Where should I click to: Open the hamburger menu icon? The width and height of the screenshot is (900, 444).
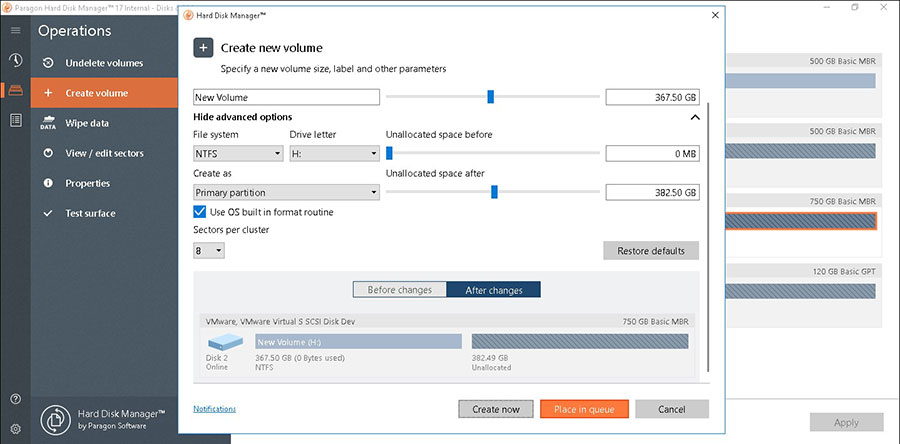coord(15,30)
